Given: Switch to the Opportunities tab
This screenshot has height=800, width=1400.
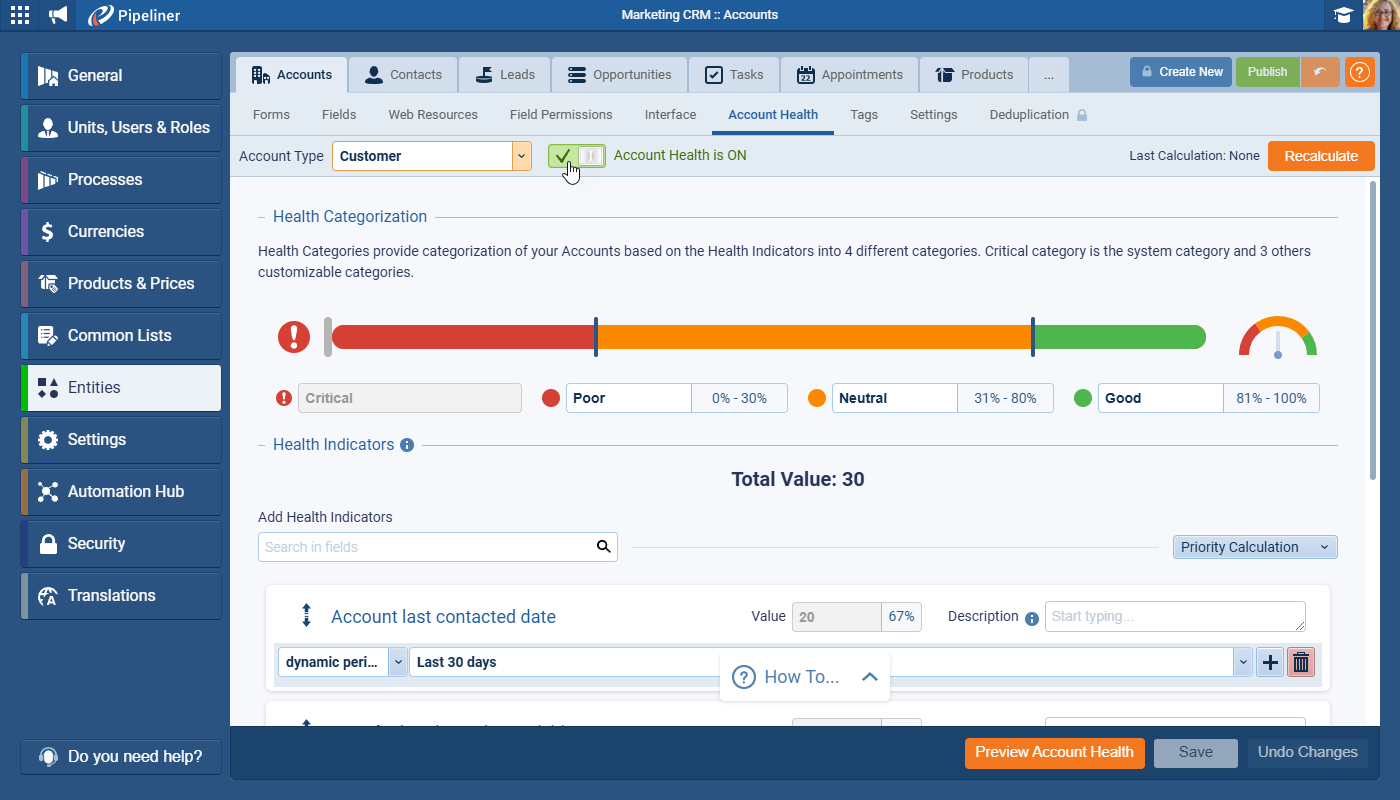Looking at the screenshot, I should pyautogui.click(x=619, y=75).
